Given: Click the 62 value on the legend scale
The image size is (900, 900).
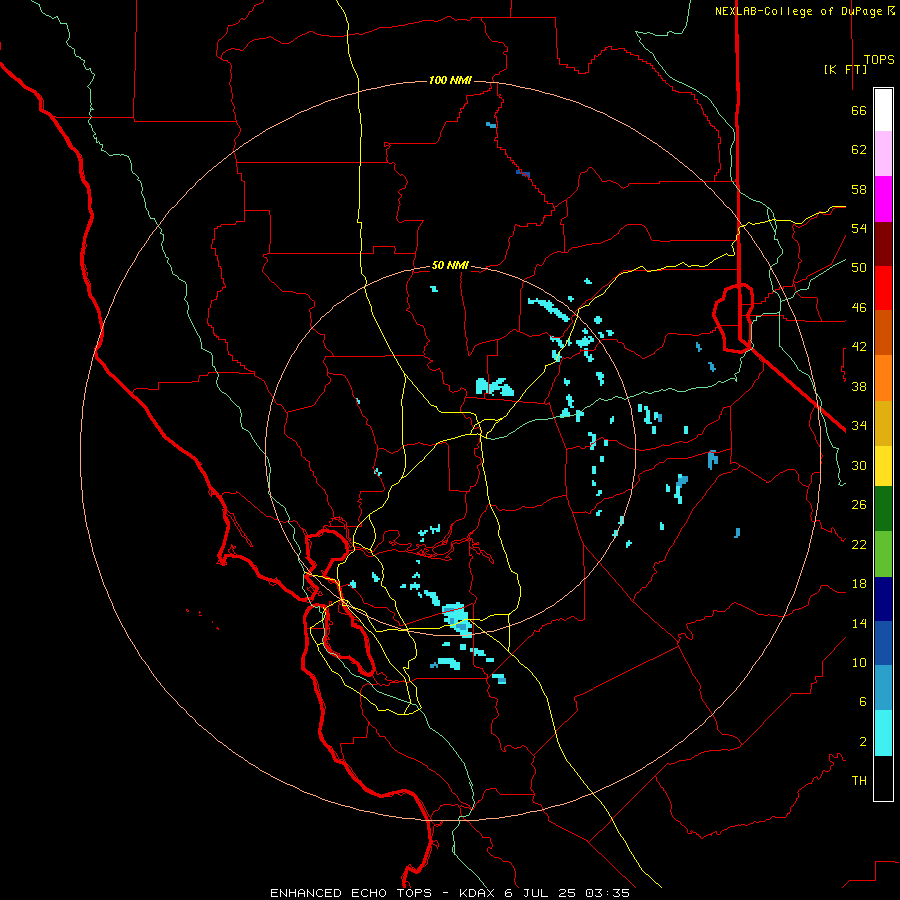Looking at the screenshot, I should coord(859,150).
